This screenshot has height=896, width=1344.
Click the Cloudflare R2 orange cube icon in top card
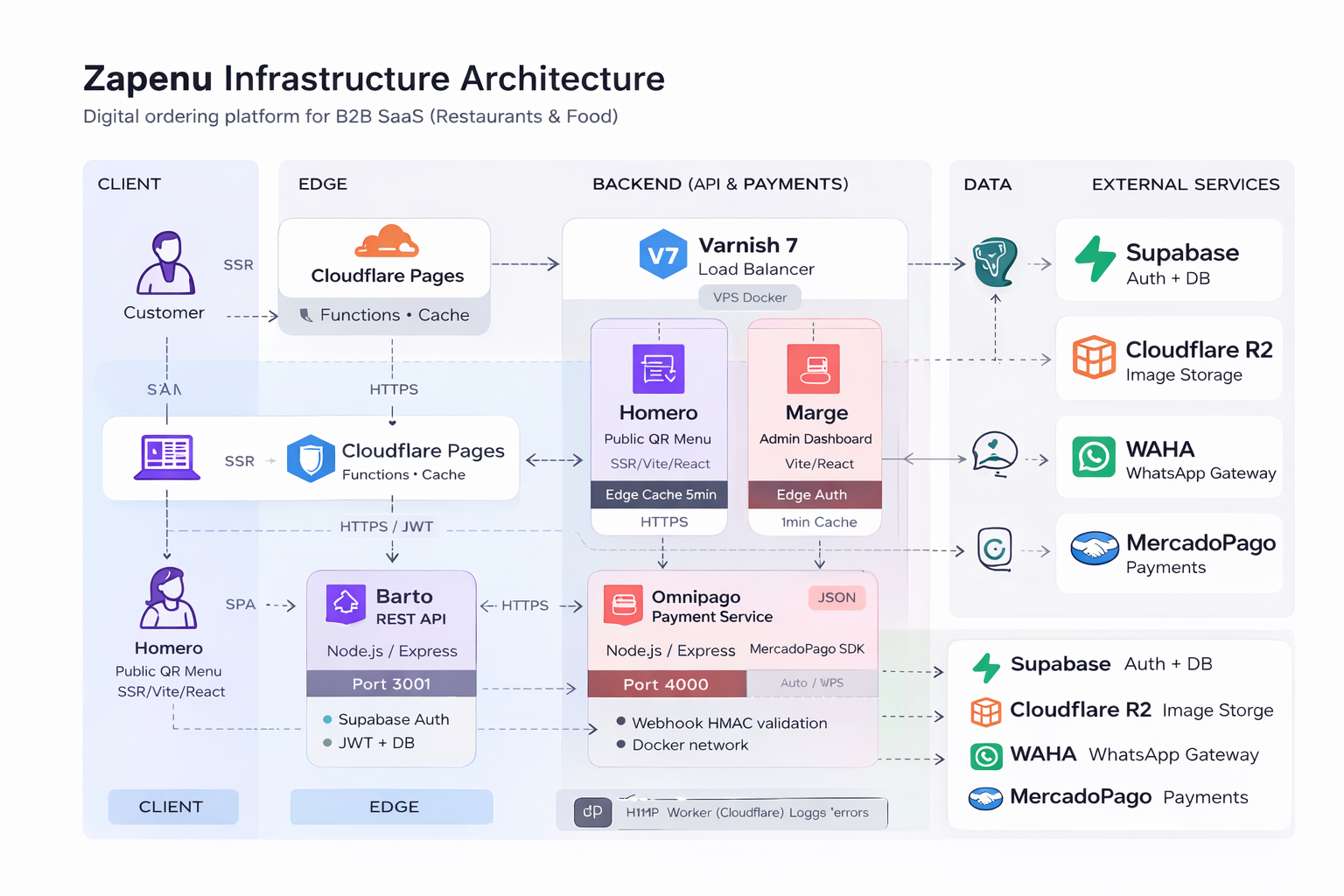1094,357
